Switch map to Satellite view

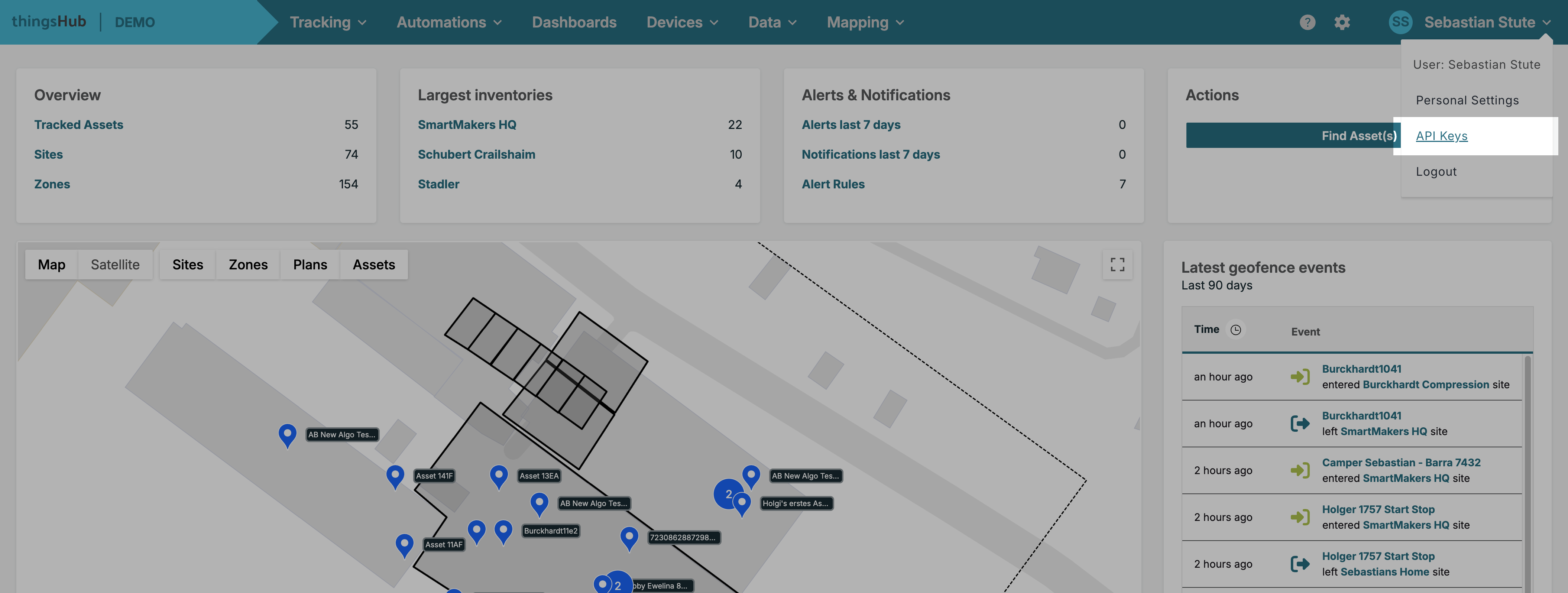115,264
